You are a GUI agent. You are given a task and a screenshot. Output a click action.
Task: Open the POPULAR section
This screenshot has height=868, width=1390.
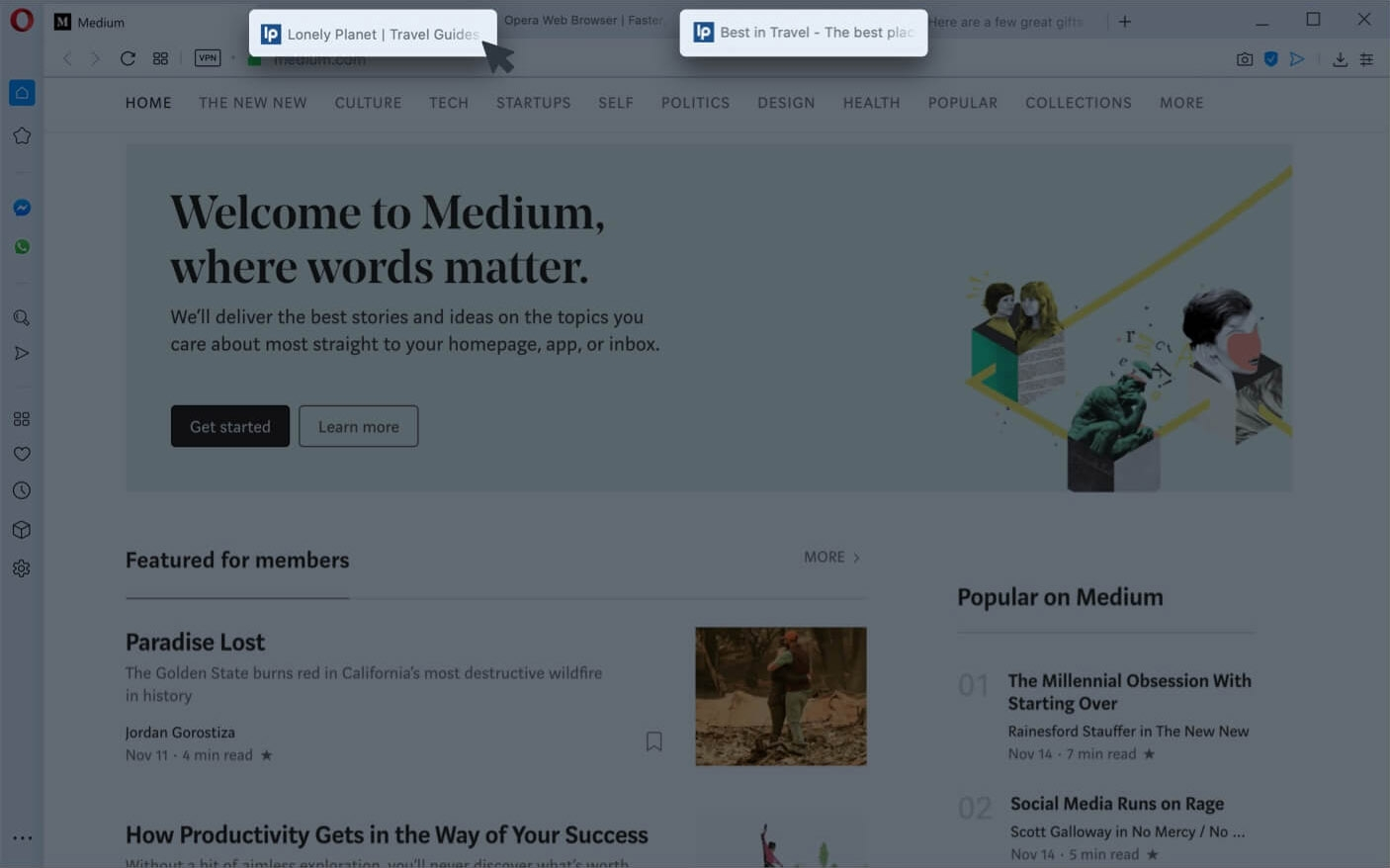coord(963,103)
